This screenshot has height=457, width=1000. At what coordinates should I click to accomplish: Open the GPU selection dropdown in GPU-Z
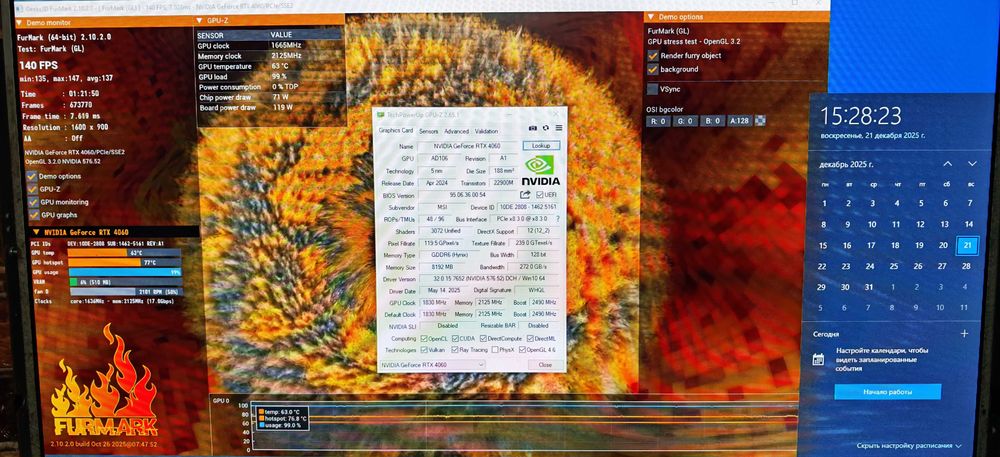pos(432,365)
